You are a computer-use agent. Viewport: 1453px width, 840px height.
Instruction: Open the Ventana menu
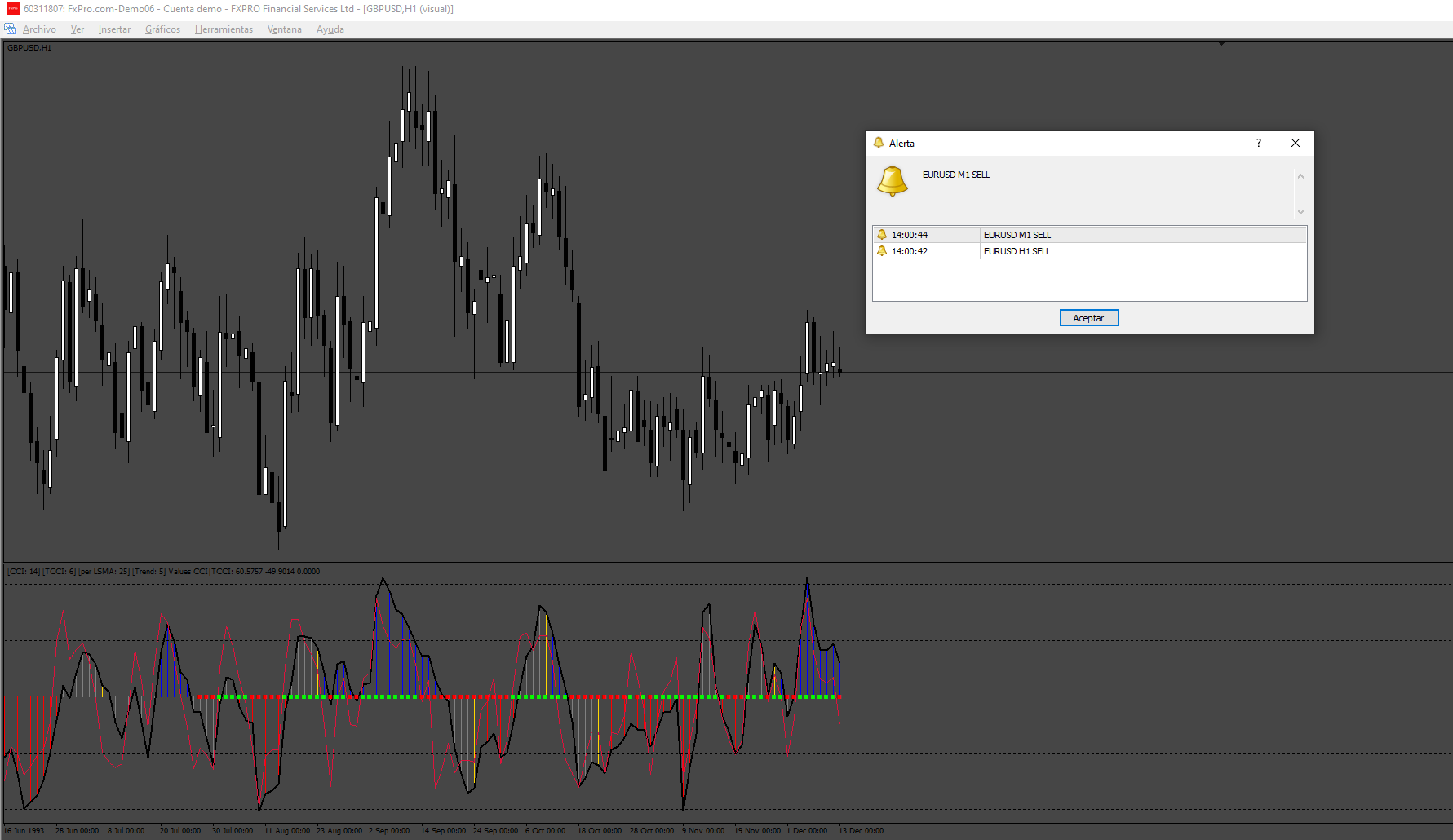[285, 29]
